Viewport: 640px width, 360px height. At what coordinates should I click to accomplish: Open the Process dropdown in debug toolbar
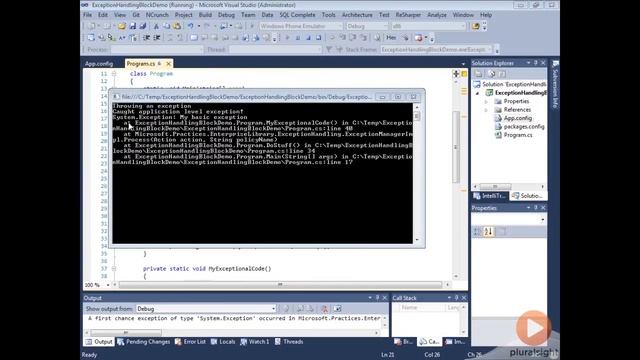(156, 49)
